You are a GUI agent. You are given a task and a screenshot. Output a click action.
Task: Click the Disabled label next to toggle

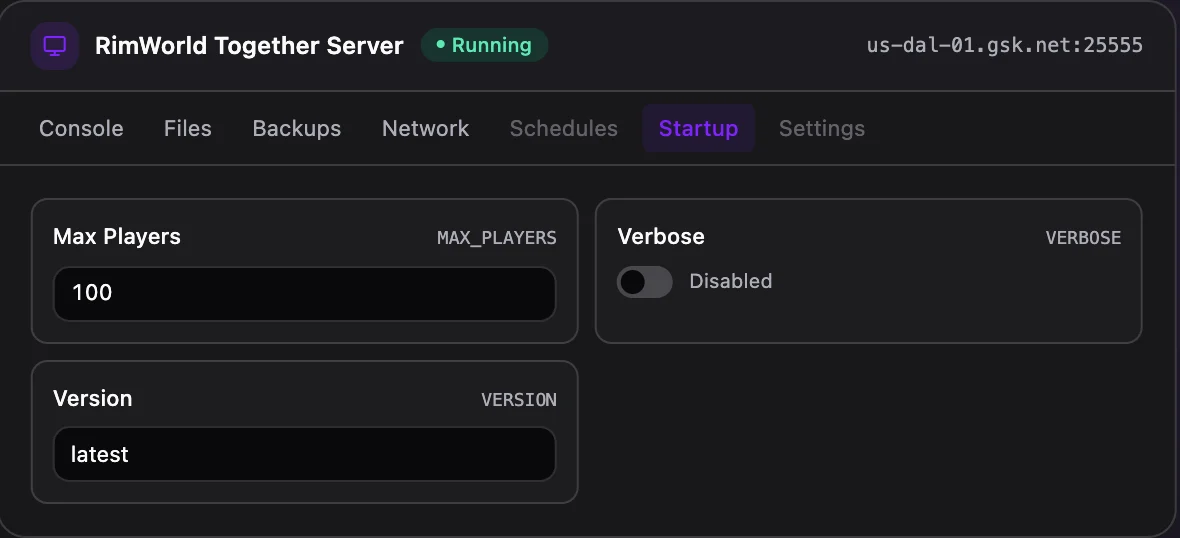tap(731, 281)
